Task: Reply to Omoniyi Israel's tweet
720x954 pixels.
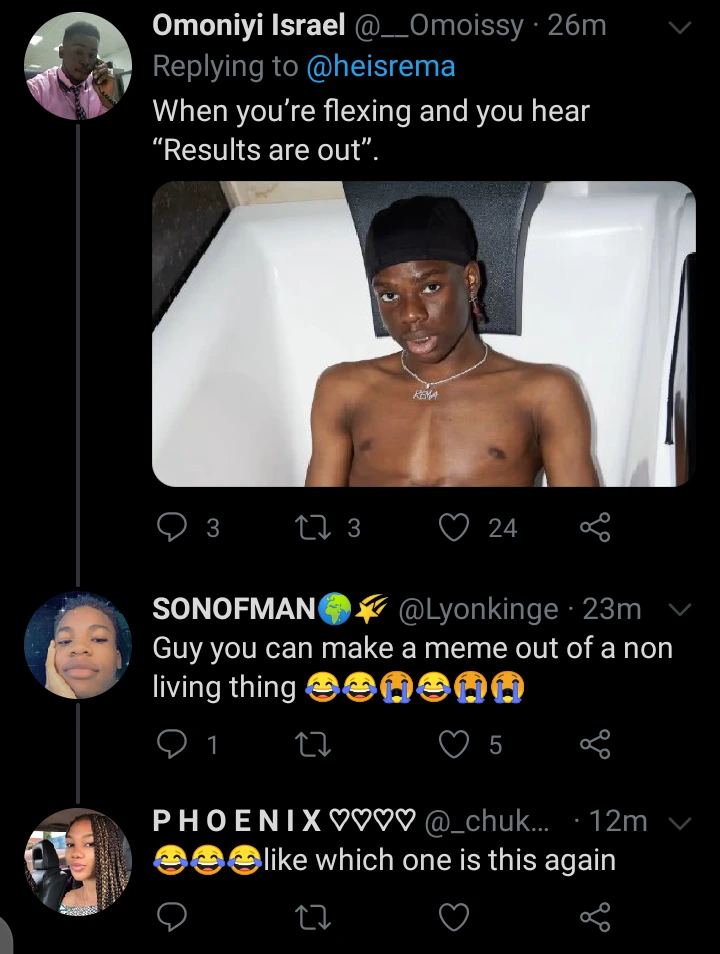Action: (172, 527)
